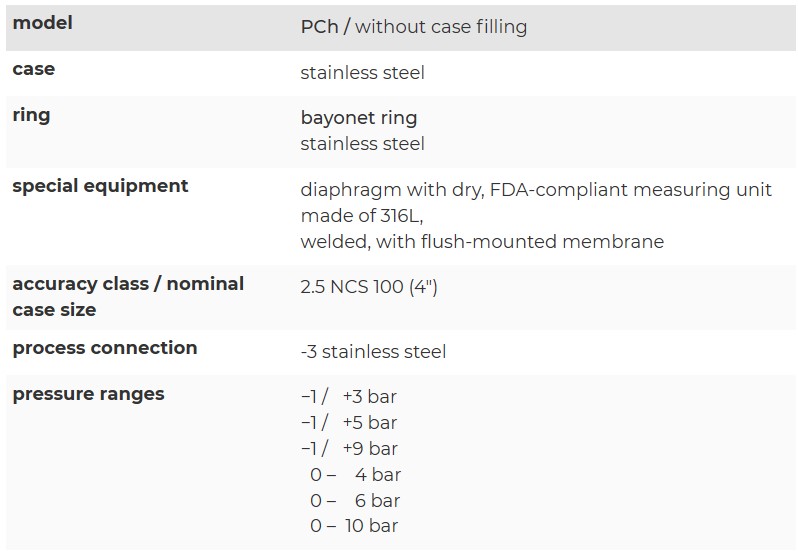Click the "diaphragm with dry, FDA-compliant" line
Screen dimensions: 798x555
[x=536, y=190]
